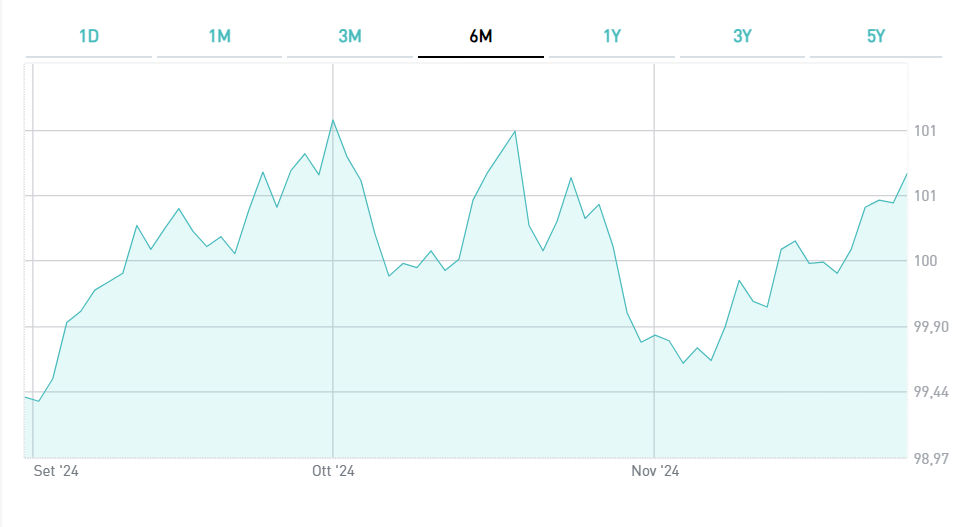Select the 1M time range tab
The image size is (975, 527).
(219, 37)
